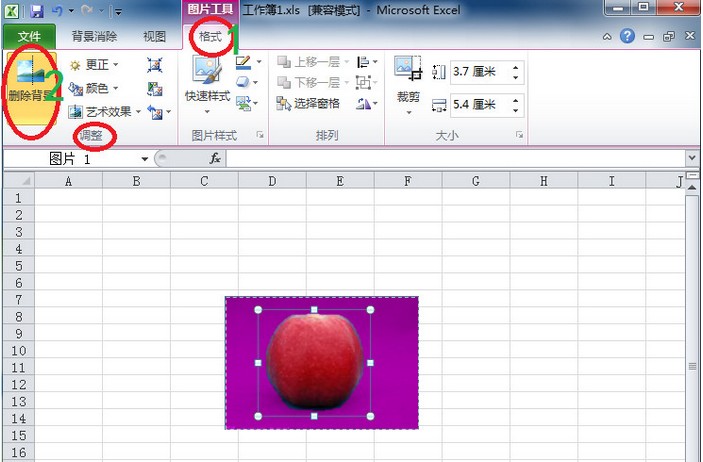Image resolution: width=703 pixels, height=462 pixels.
Task: Open the Selection Pane (选择窗格)
Action: coord(308,104)
